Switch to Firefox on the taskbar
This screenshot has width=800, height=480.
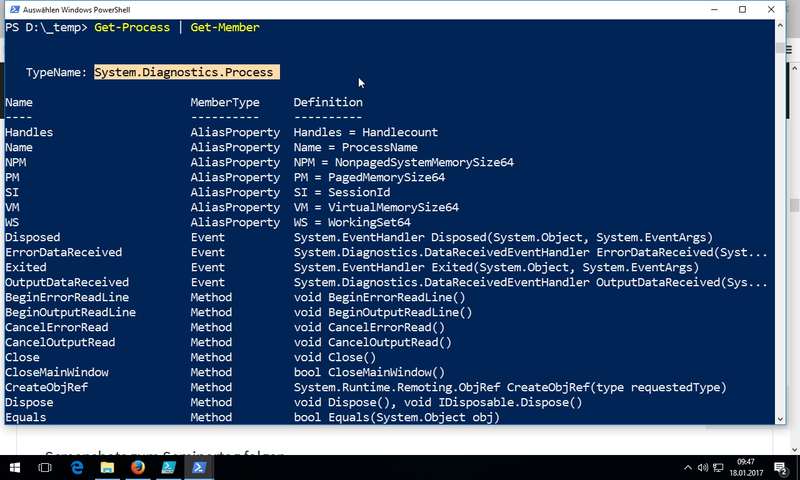pyautogui.click(x=138, y=467)
